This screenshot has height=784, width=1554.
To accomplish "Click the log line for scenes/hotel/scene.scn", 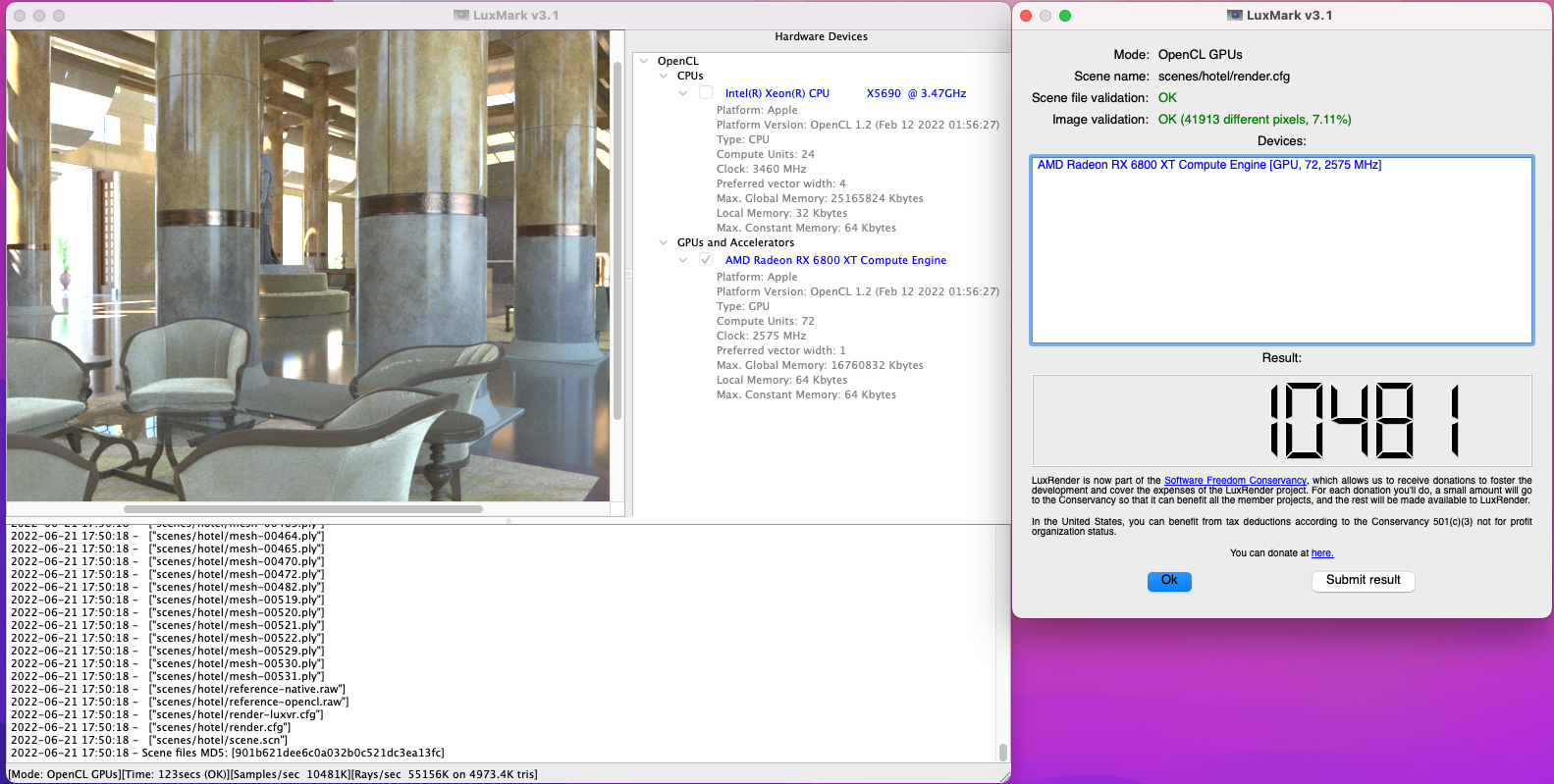I will (x=150, y=740).
